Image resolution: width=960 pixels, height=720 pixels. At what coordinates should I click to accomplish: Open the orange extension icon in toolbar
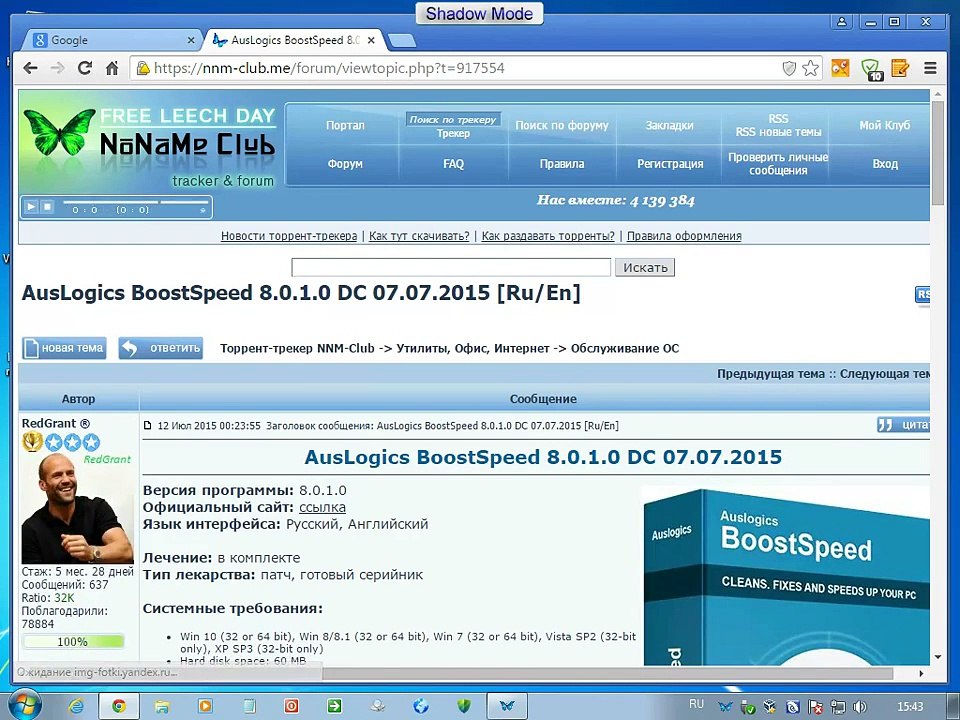click(840, 68)
